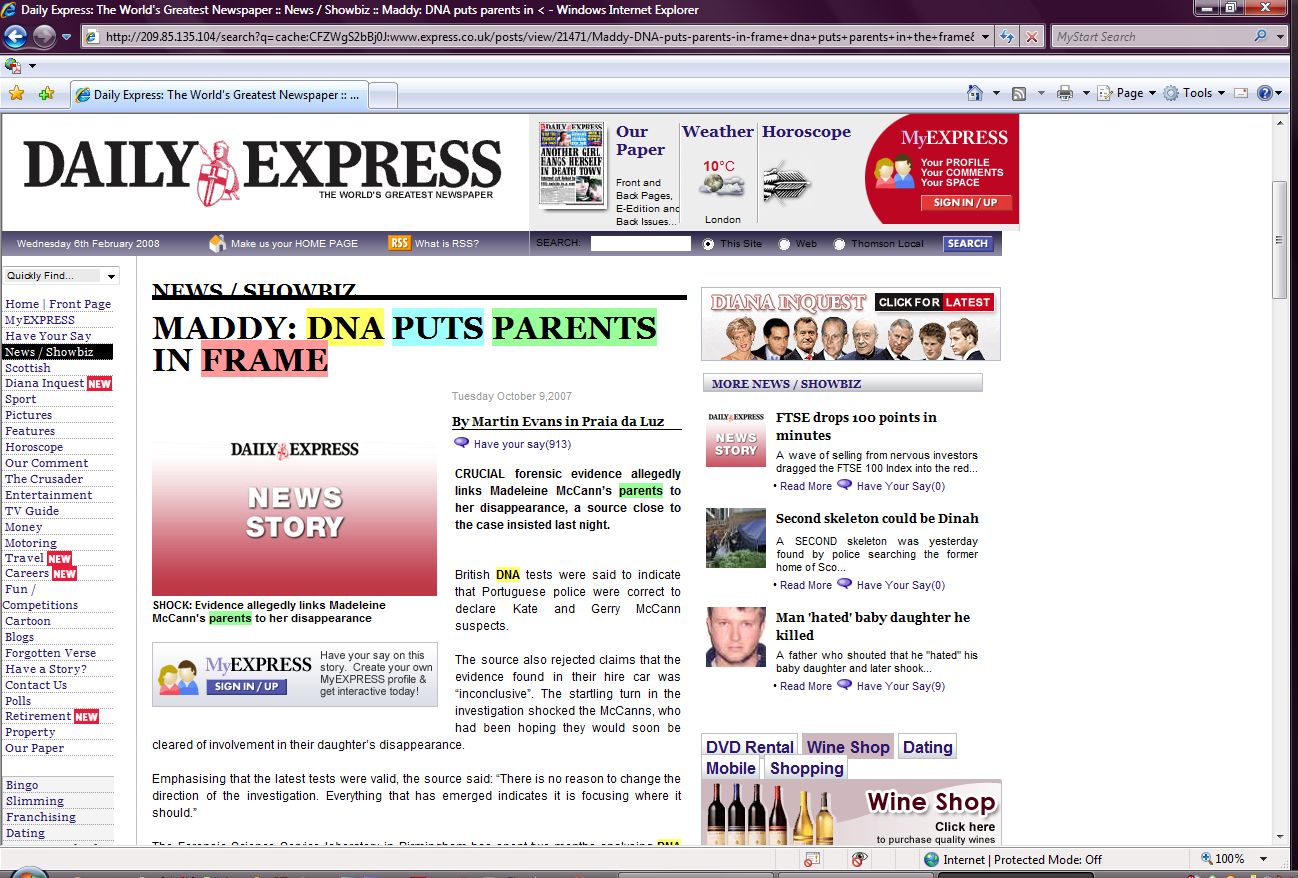This screenshot has width=1298, height=878.
Task: Open the DVD Rental tab
Action: (x=749, y=747)
